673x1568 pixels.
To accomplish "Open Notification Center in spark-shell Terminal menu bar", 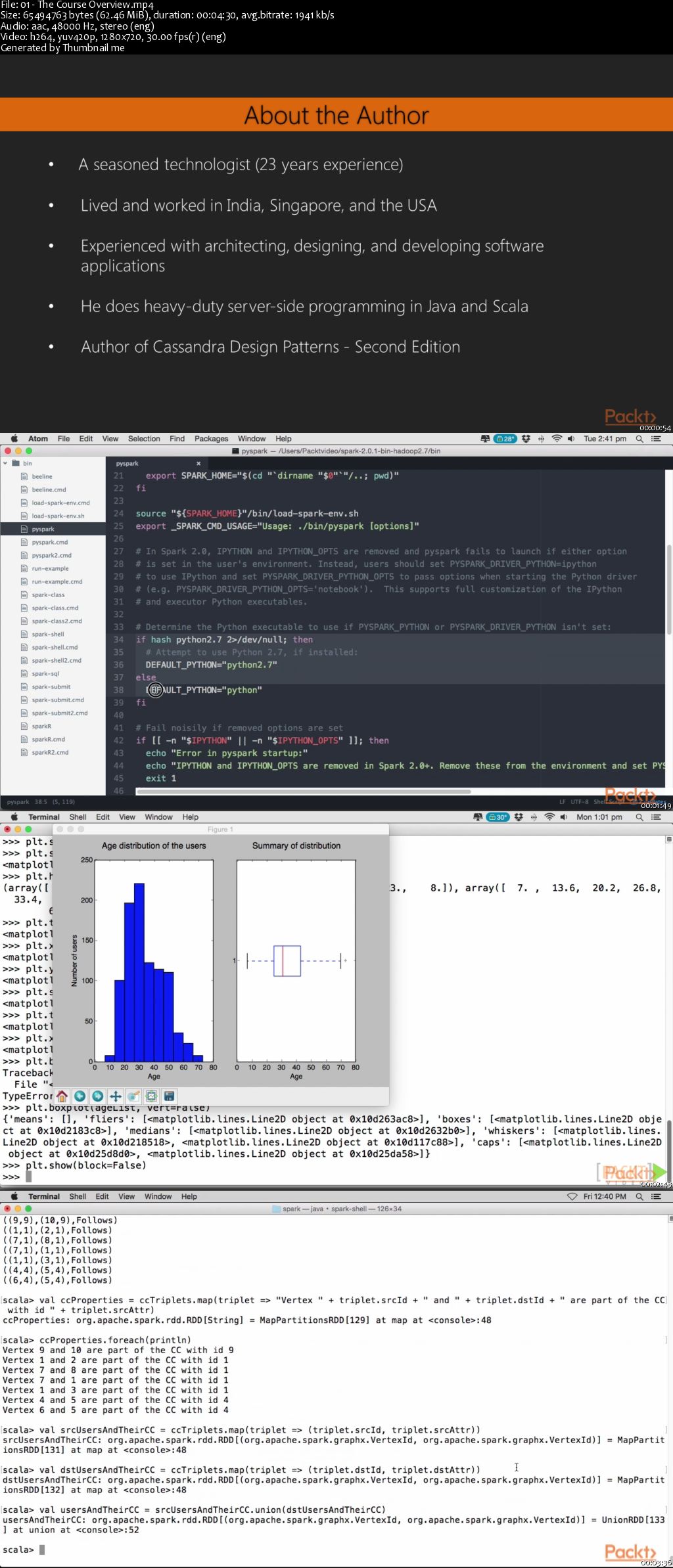I will click(655, 1196).
